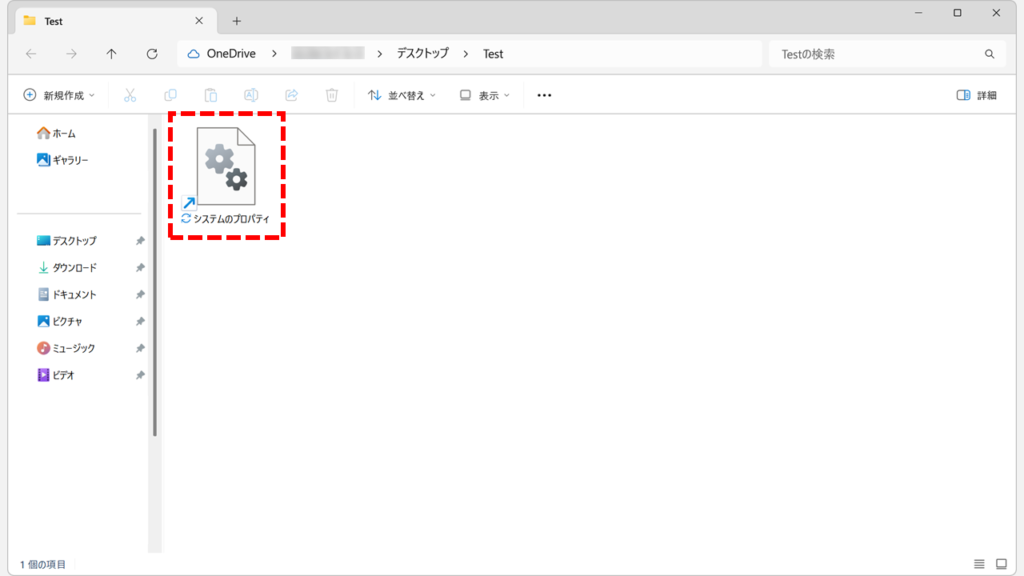Click the pin icon beside ビデオ
The width and height of the screenshot is (1024, 576).
point(140,375)
